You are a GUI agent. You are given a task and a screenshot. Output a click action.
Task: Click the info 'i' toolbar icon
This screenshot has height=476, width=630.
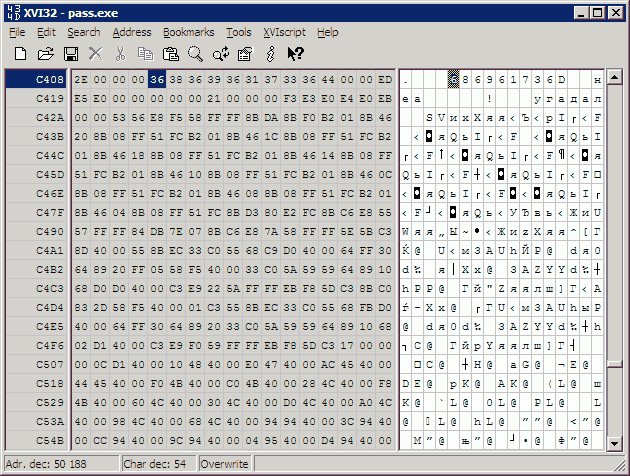click(x=270, y=53)
